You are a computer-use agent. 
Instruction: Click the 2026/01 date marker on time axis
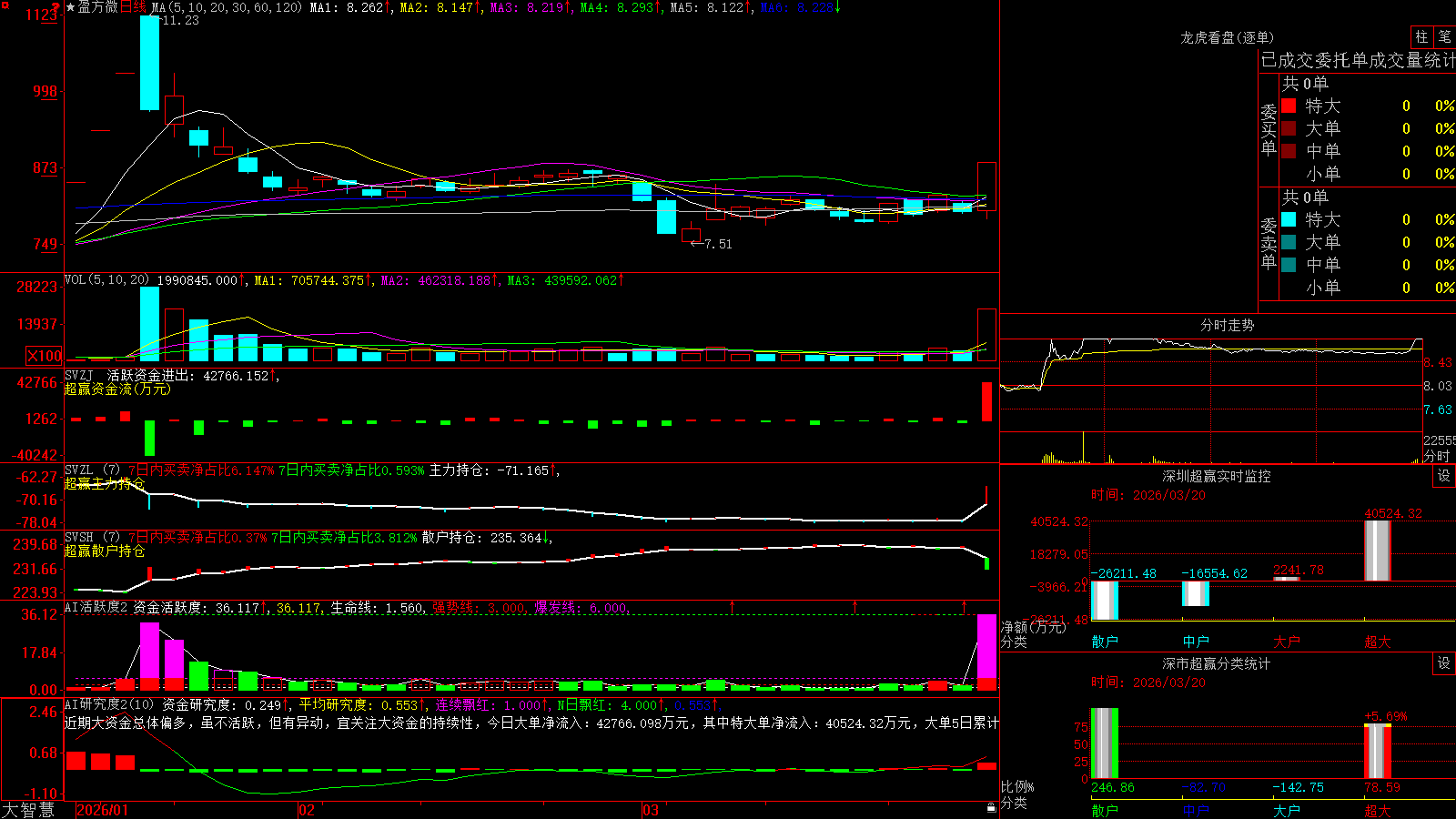(x=103, y=810)
